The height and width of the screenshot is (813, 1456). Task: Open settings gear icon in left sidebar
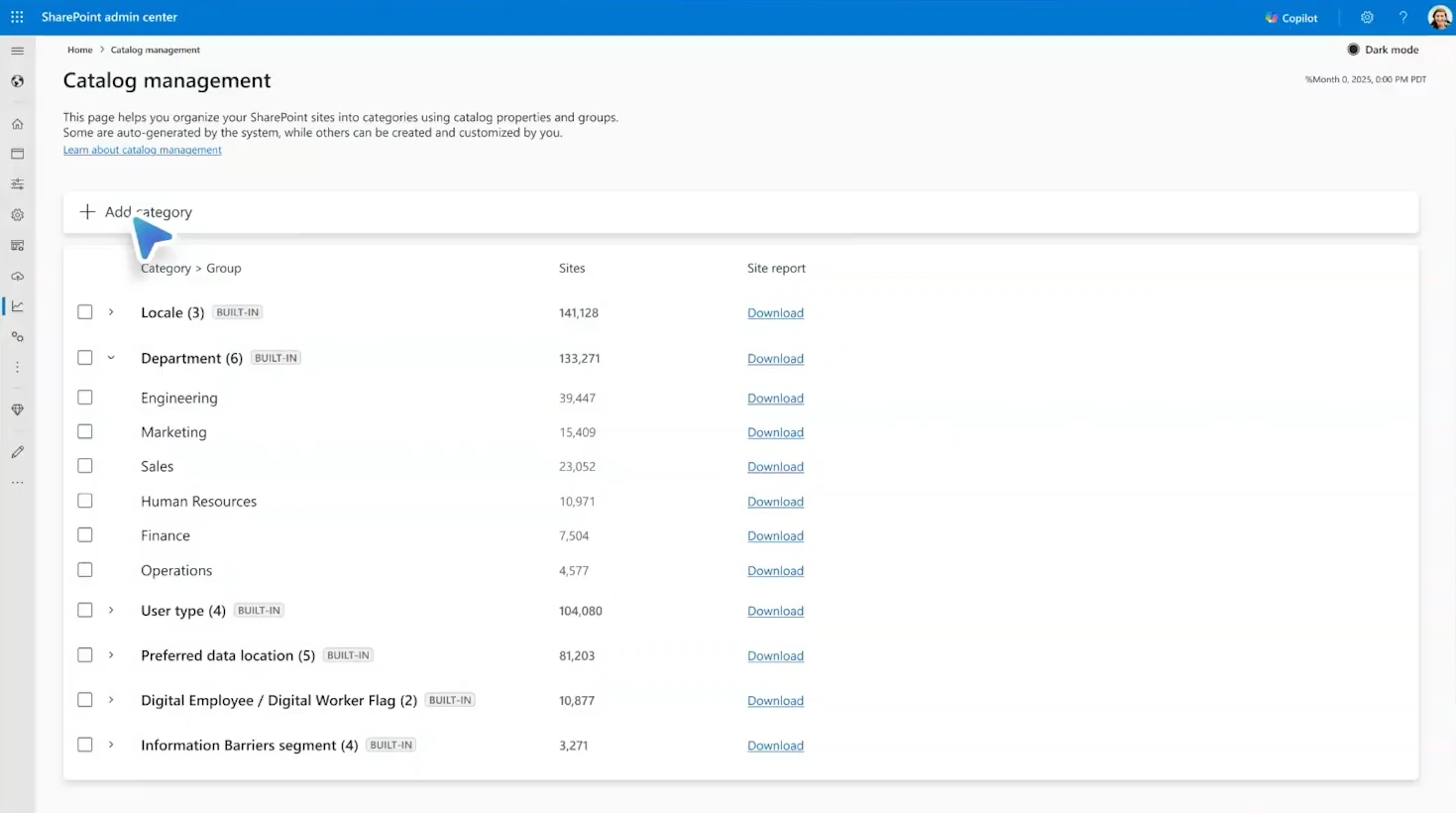tap(17, 214)
